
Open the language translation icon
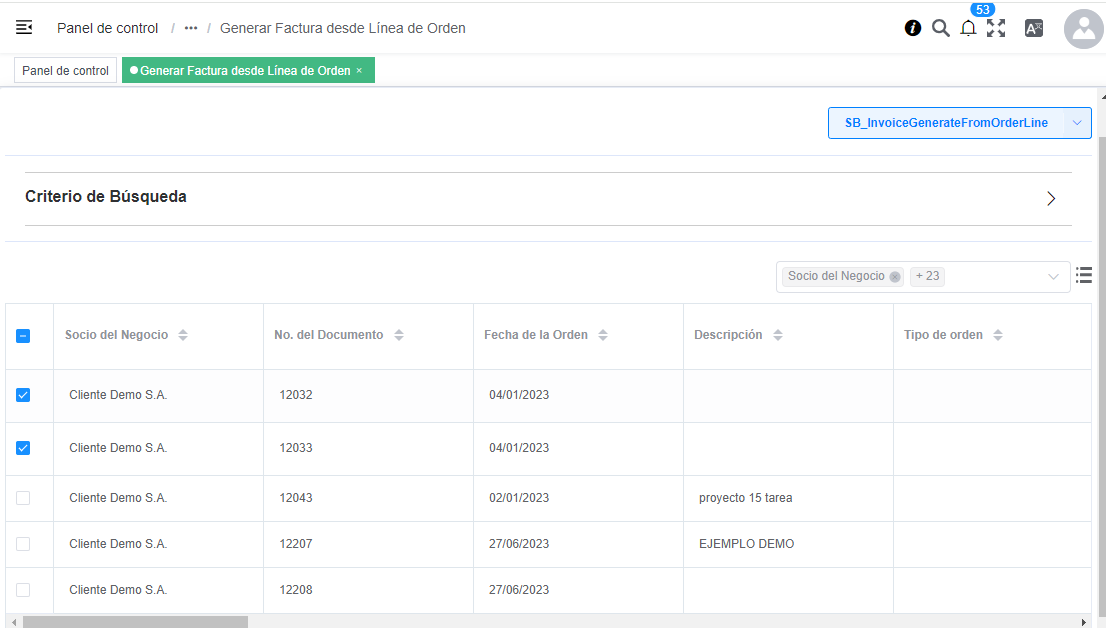[x=1034, y=28]
